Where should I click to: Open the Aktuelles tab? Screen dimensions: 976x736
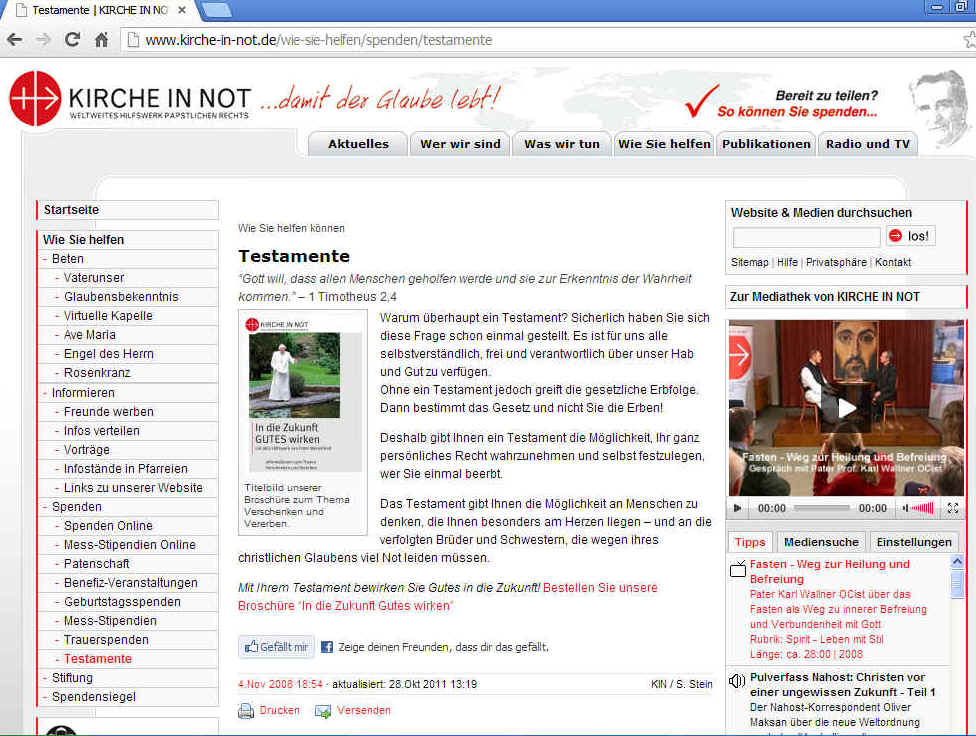[358, 144]
